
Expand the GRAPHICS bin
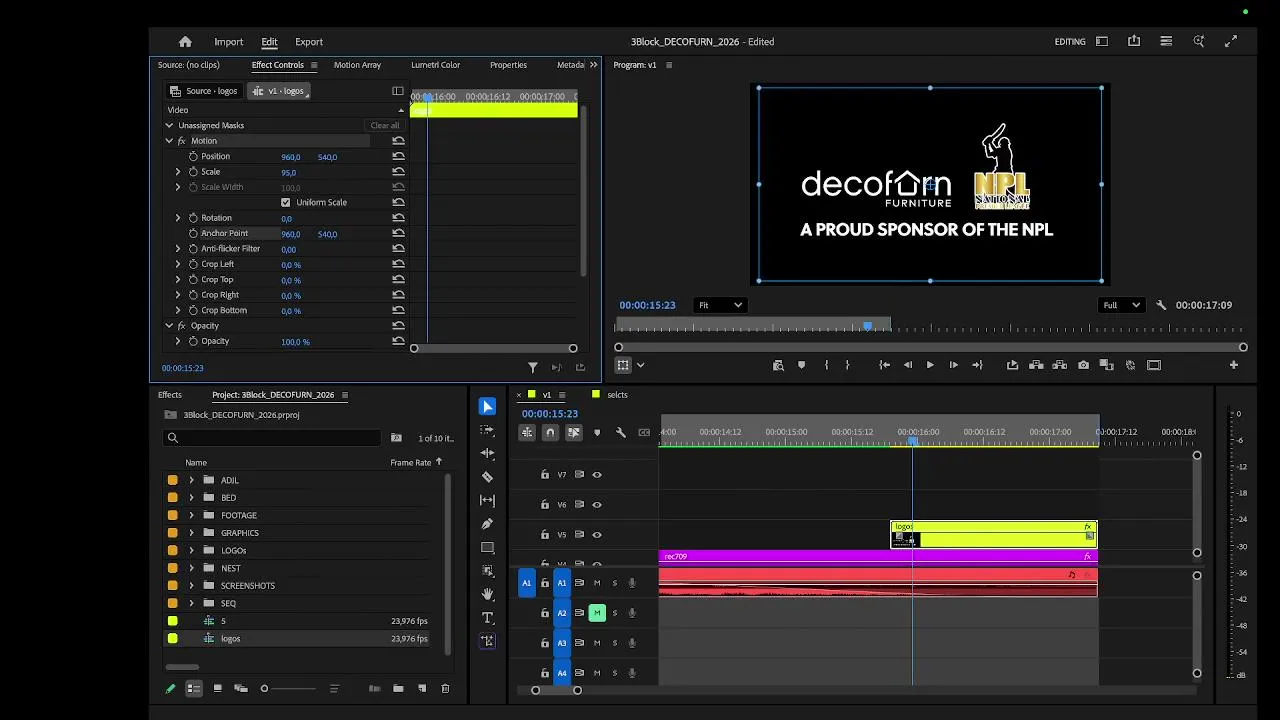pos(191,533)
